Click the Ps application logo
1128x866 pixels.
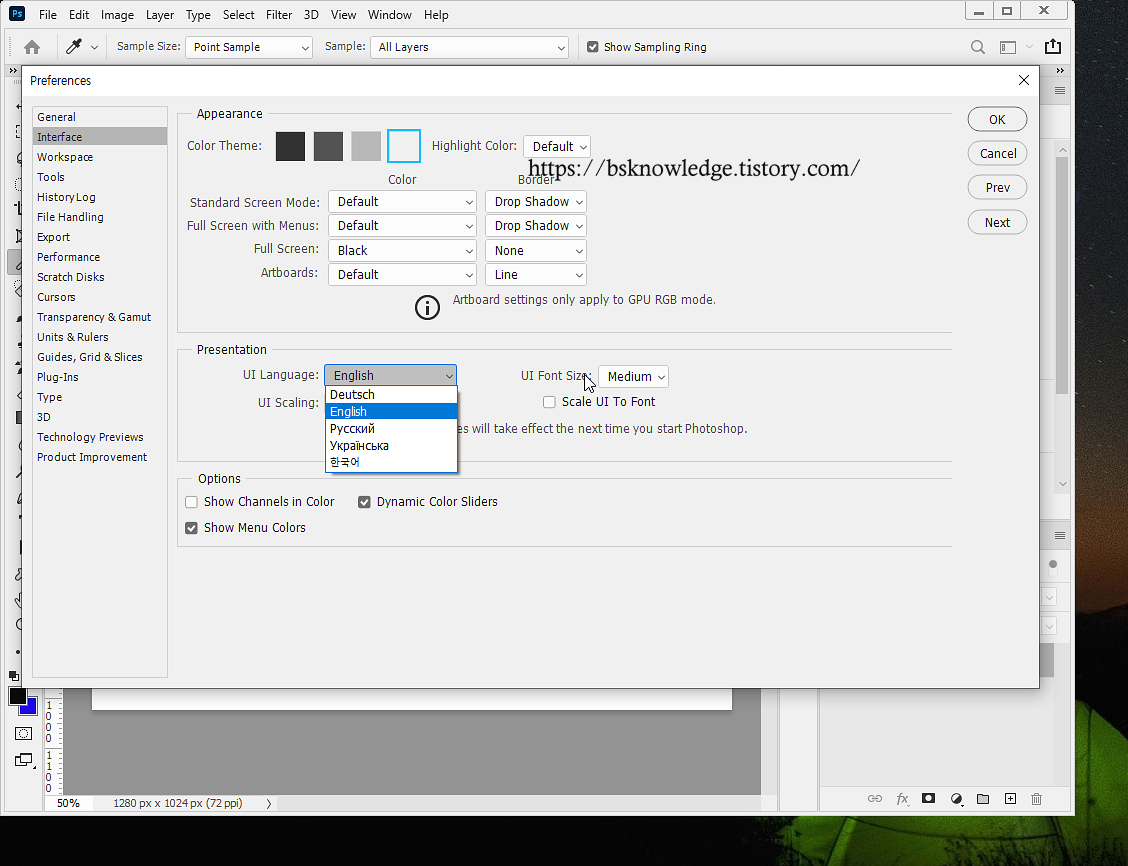(x=17, y=14)
